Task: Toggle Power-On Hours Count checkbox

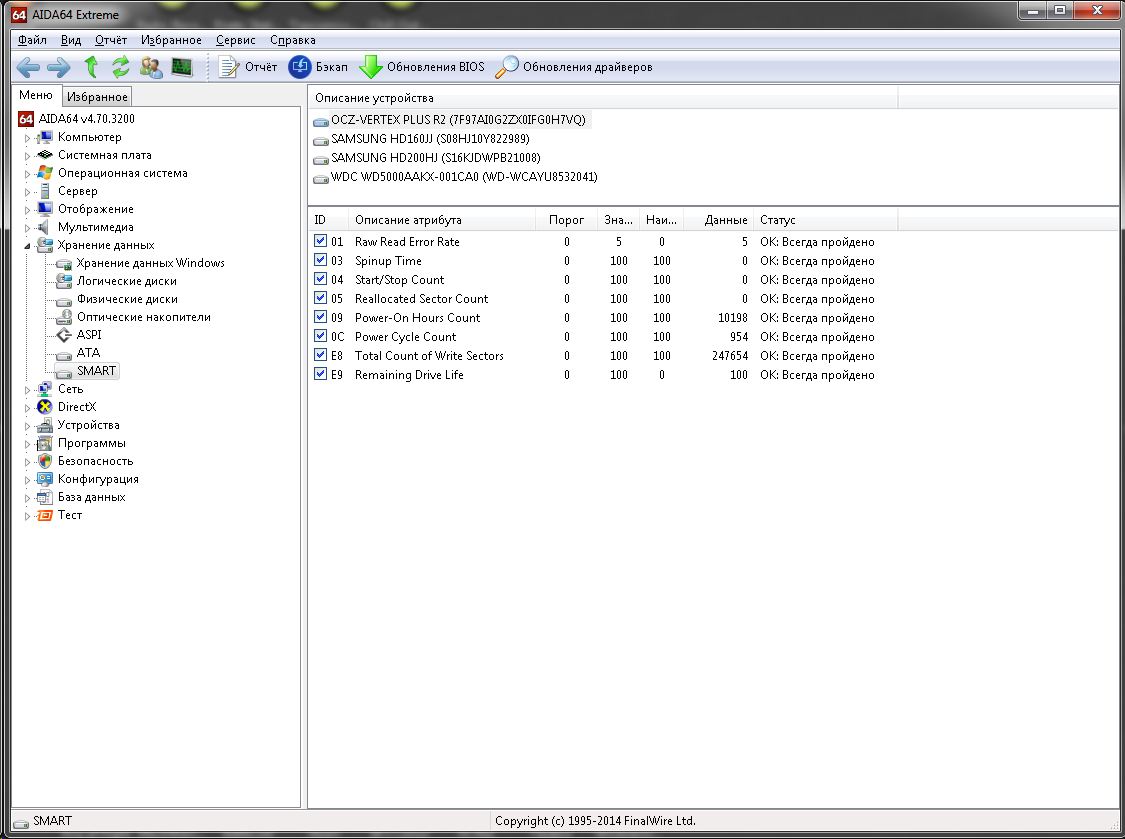Action: point(320,317)
